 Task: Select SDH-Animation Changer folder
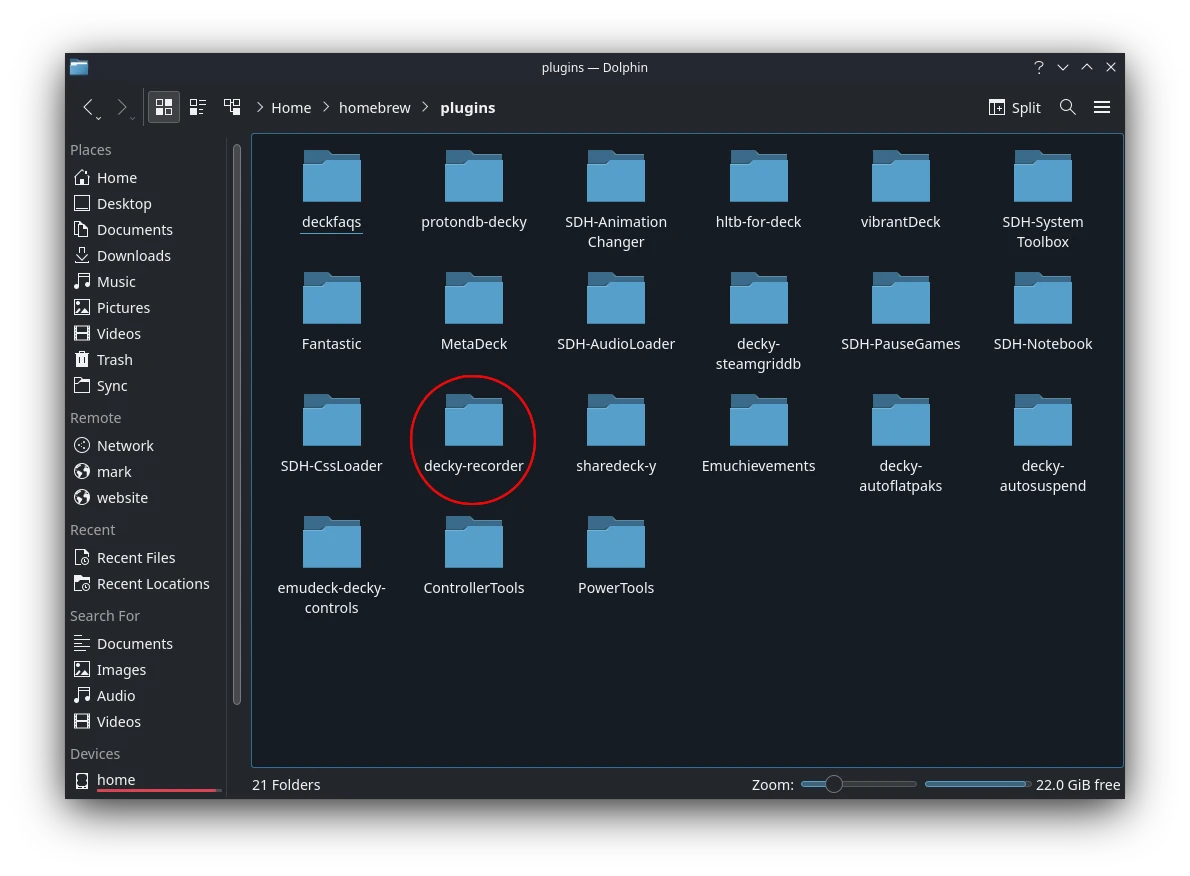615,200
